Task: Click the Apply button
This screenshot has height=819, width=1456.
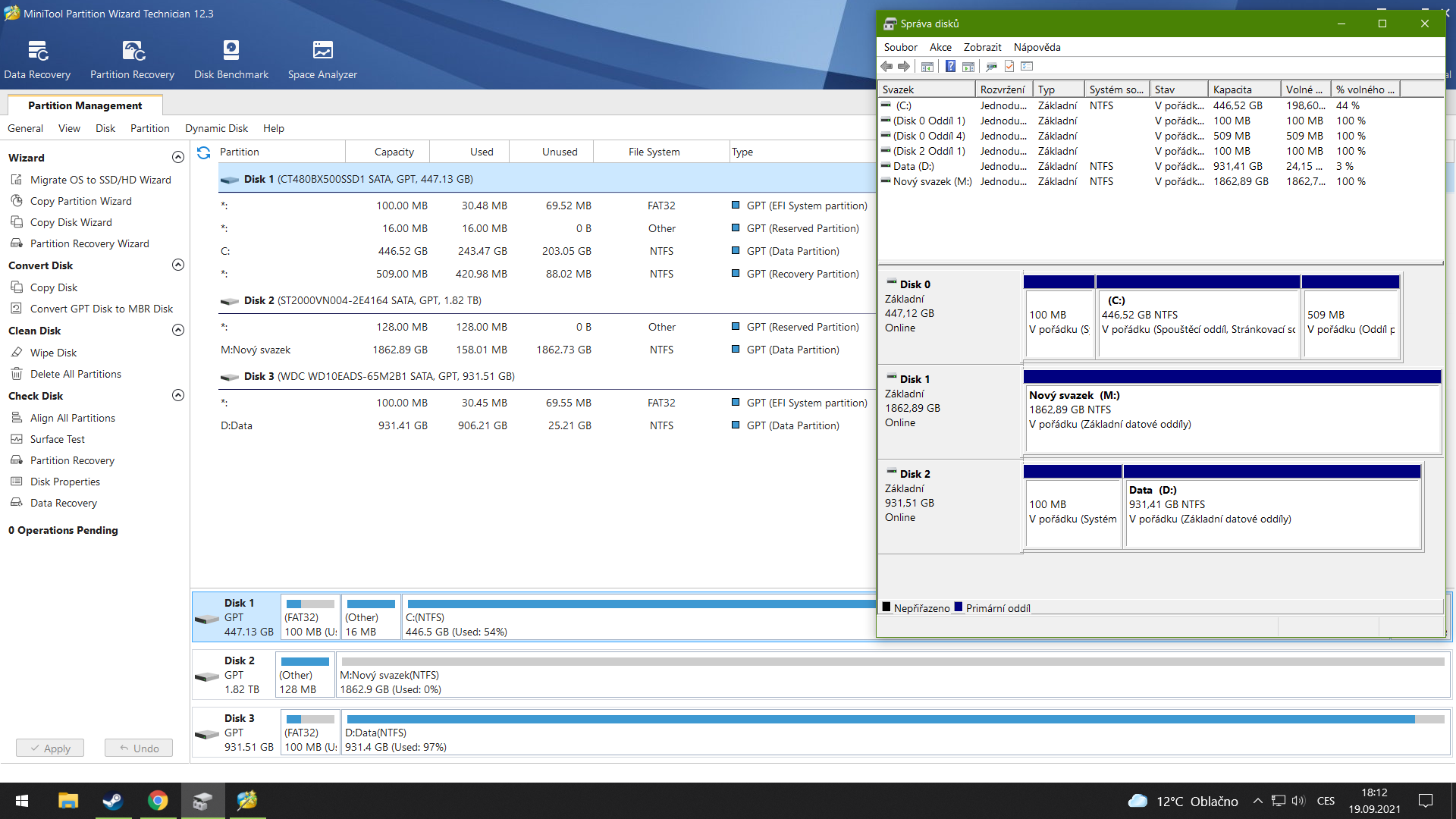Action: [50, 748]
